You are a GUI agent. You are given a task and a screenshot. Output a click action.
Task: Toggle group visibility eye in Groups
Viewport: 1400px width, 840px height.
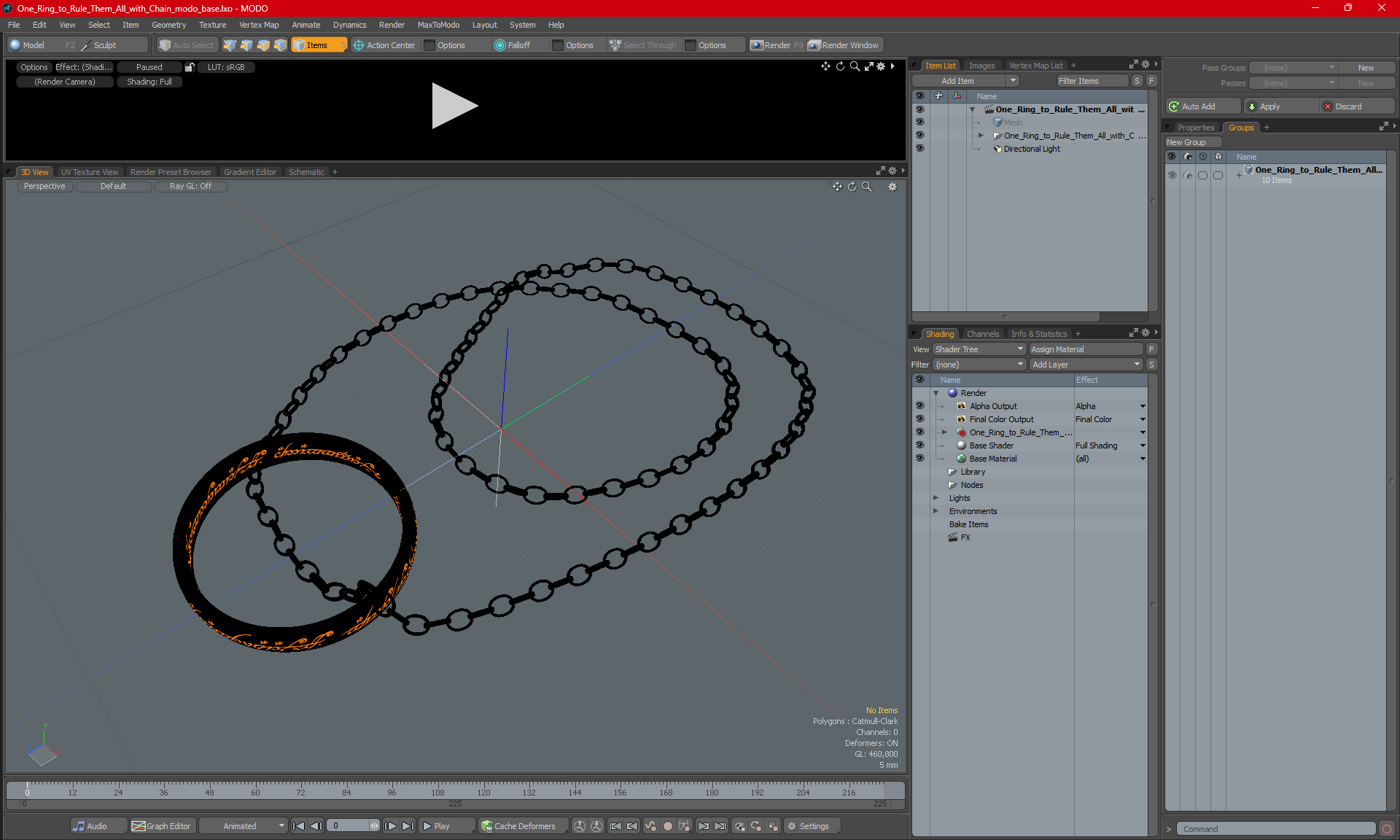point(1172,175)
